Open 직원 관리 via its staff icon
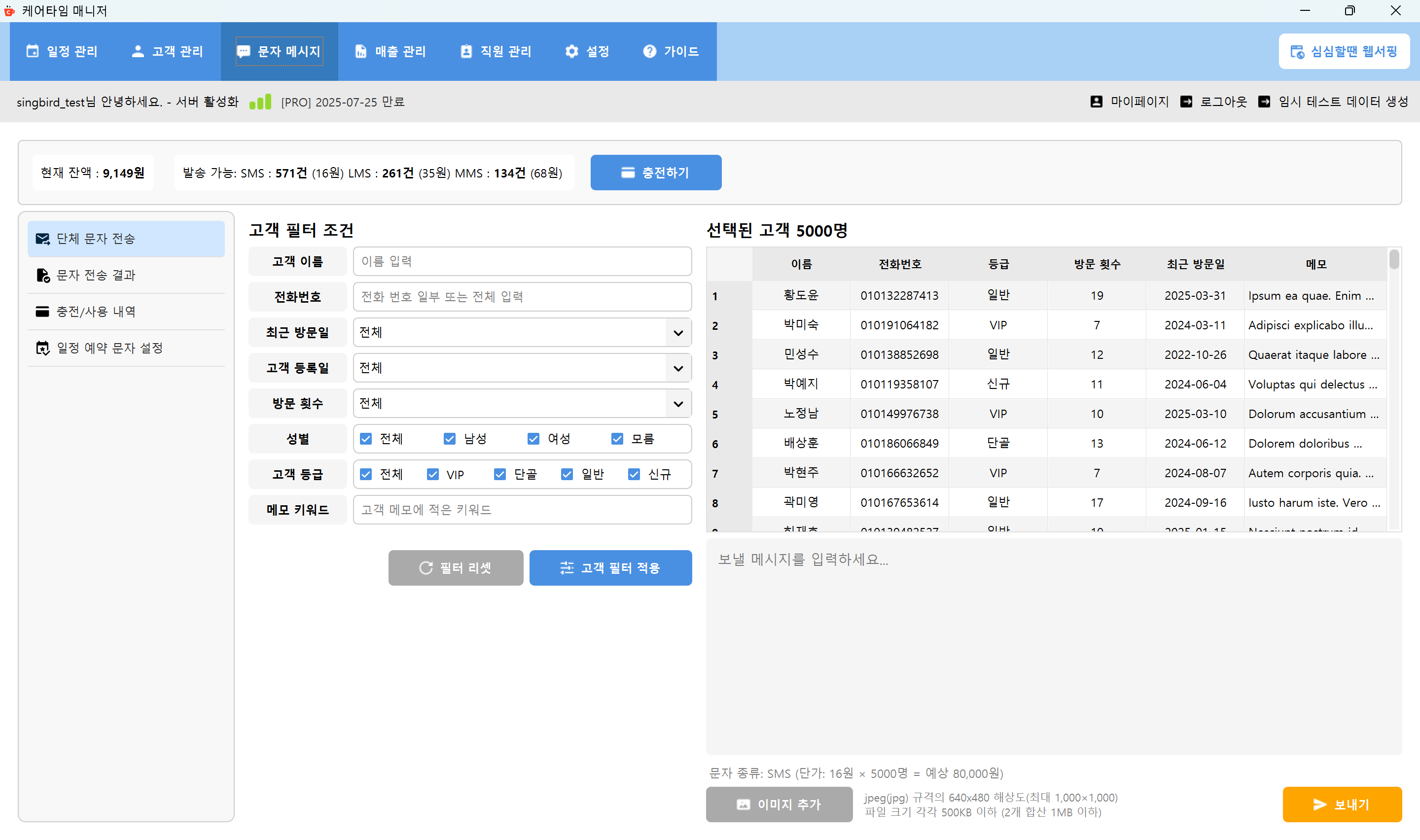This screenshot has height=840, width=1420. [x=466, y=51]
